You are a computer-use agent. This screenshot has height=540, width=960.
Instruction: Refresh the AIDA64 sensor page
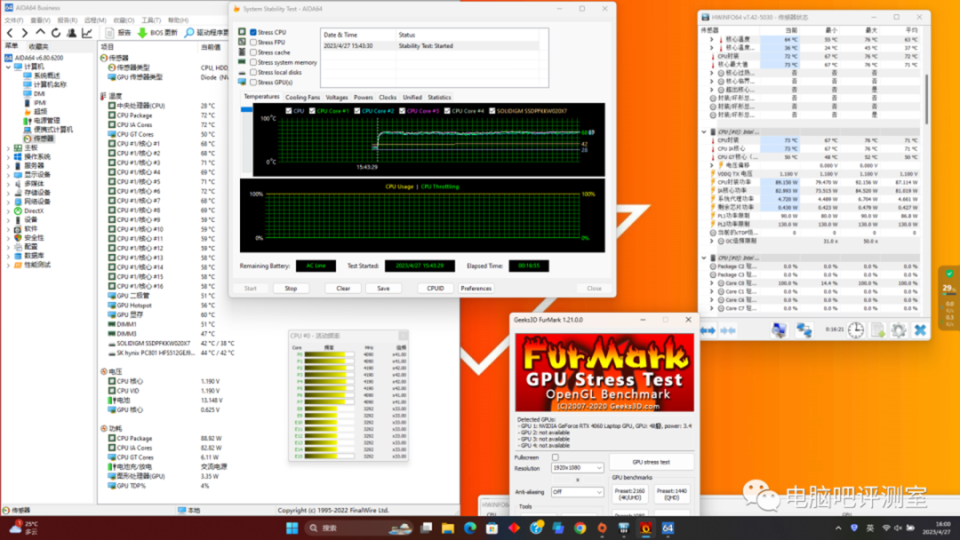pyautogui.click(x=56, y=33)
